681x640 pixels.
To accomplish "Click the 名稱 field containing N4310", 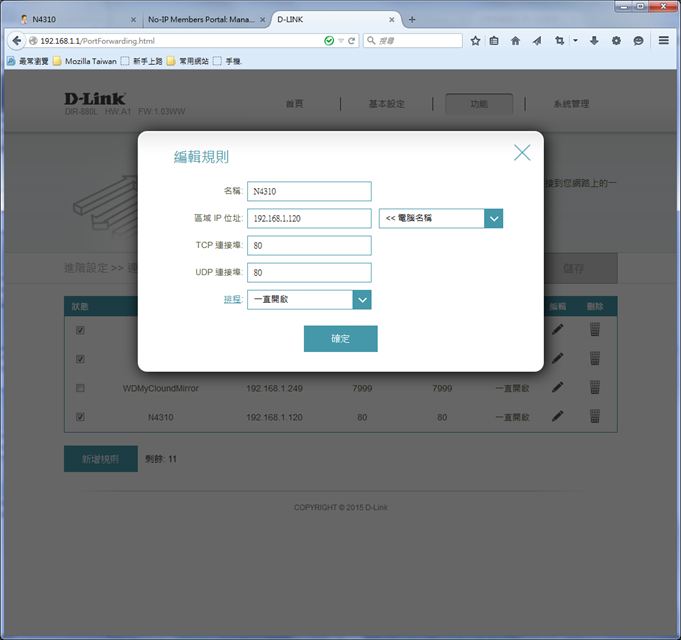I will [309, 191].
